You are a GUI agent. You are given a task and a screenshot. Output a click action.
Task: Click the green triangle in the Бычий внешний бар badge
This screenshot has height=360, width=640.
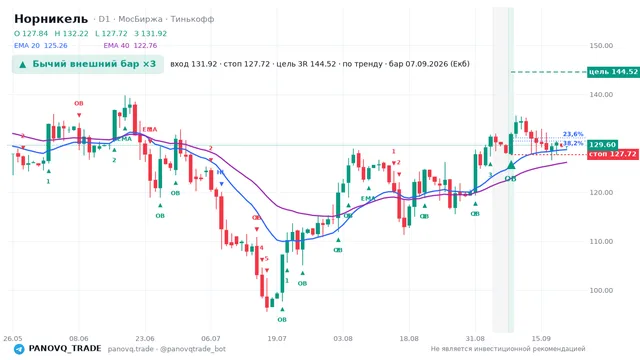[x=23, y=64]
